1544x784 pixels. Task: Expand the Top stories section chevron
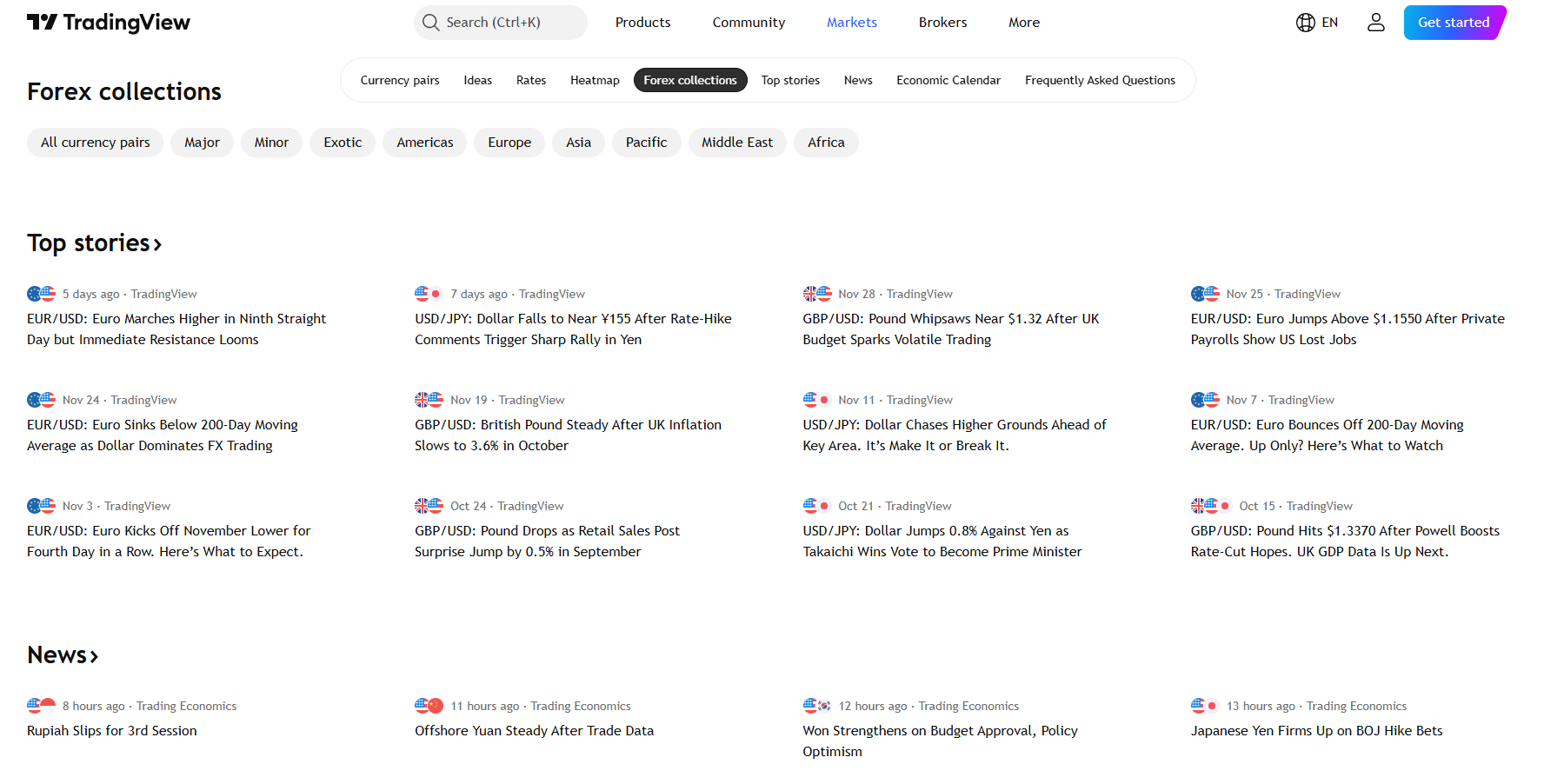(x=157, y=245)
